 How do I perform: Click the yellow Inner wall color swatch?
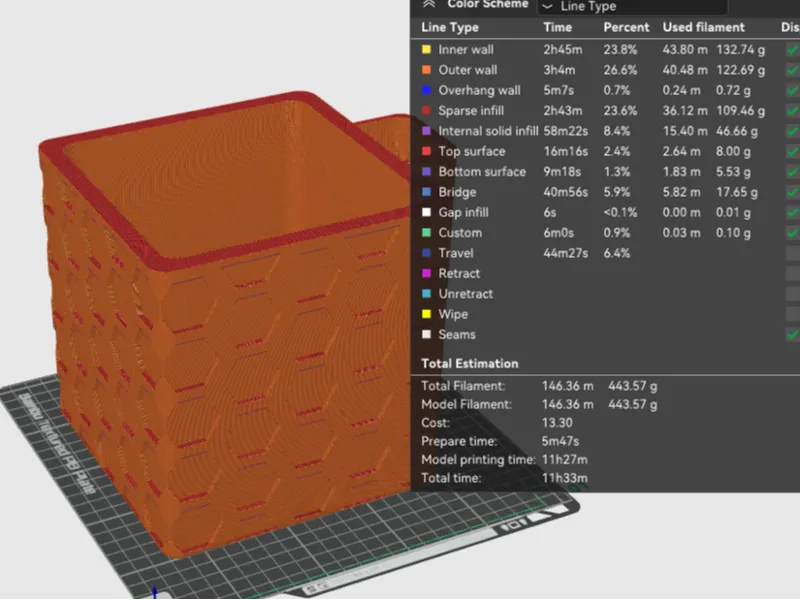[x=427, y=49]
